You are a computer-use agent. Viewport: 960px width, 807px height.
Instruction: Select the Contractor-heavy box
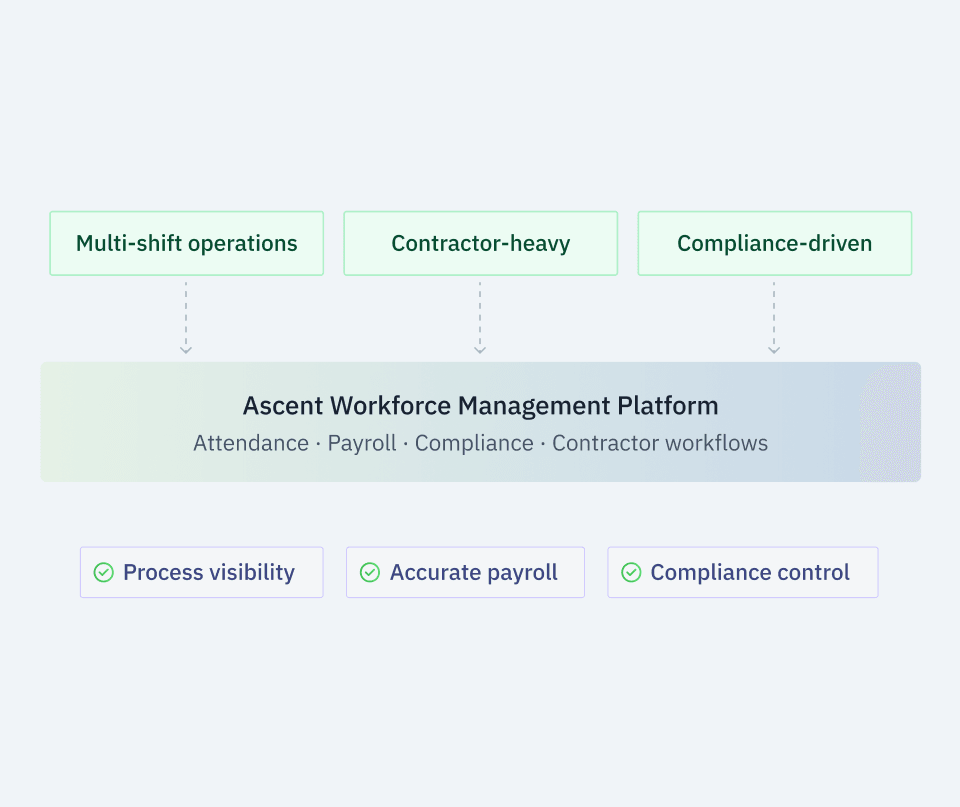(481, 243)
